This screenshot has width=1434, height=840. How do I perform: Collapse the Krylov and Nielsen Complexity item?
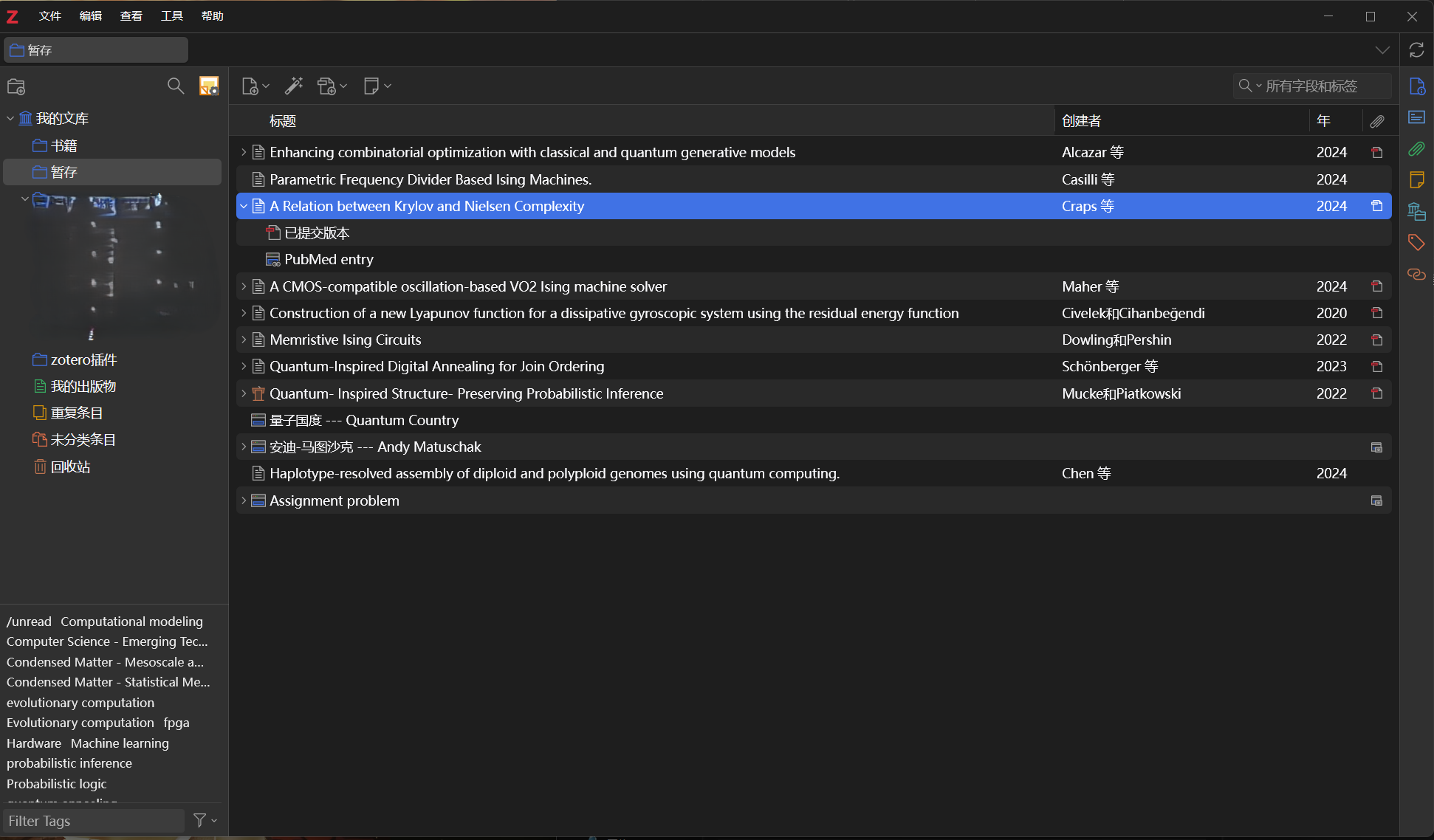(x=244, y=207)
